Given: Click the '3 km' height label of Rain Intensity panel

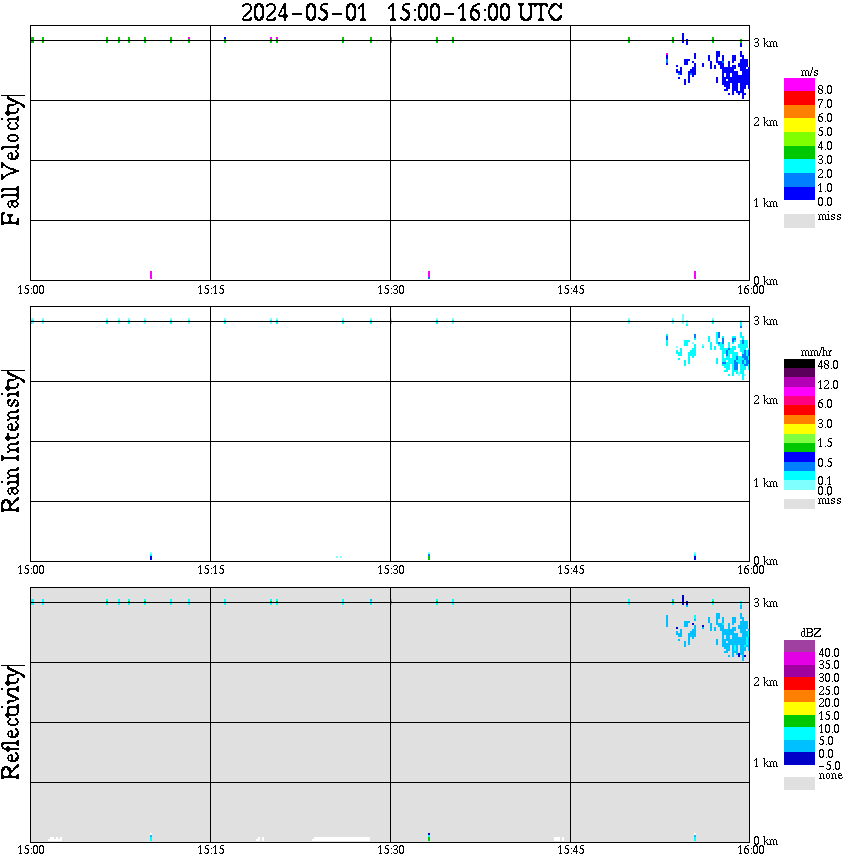Looking at the screenshot, I should pos(765,321).
